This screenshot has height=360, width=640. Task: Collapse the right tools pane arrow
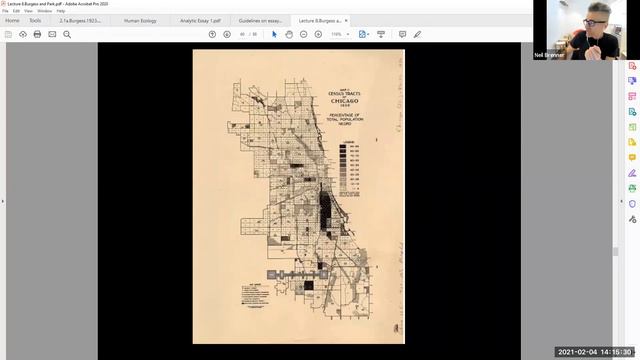(621, 201)
